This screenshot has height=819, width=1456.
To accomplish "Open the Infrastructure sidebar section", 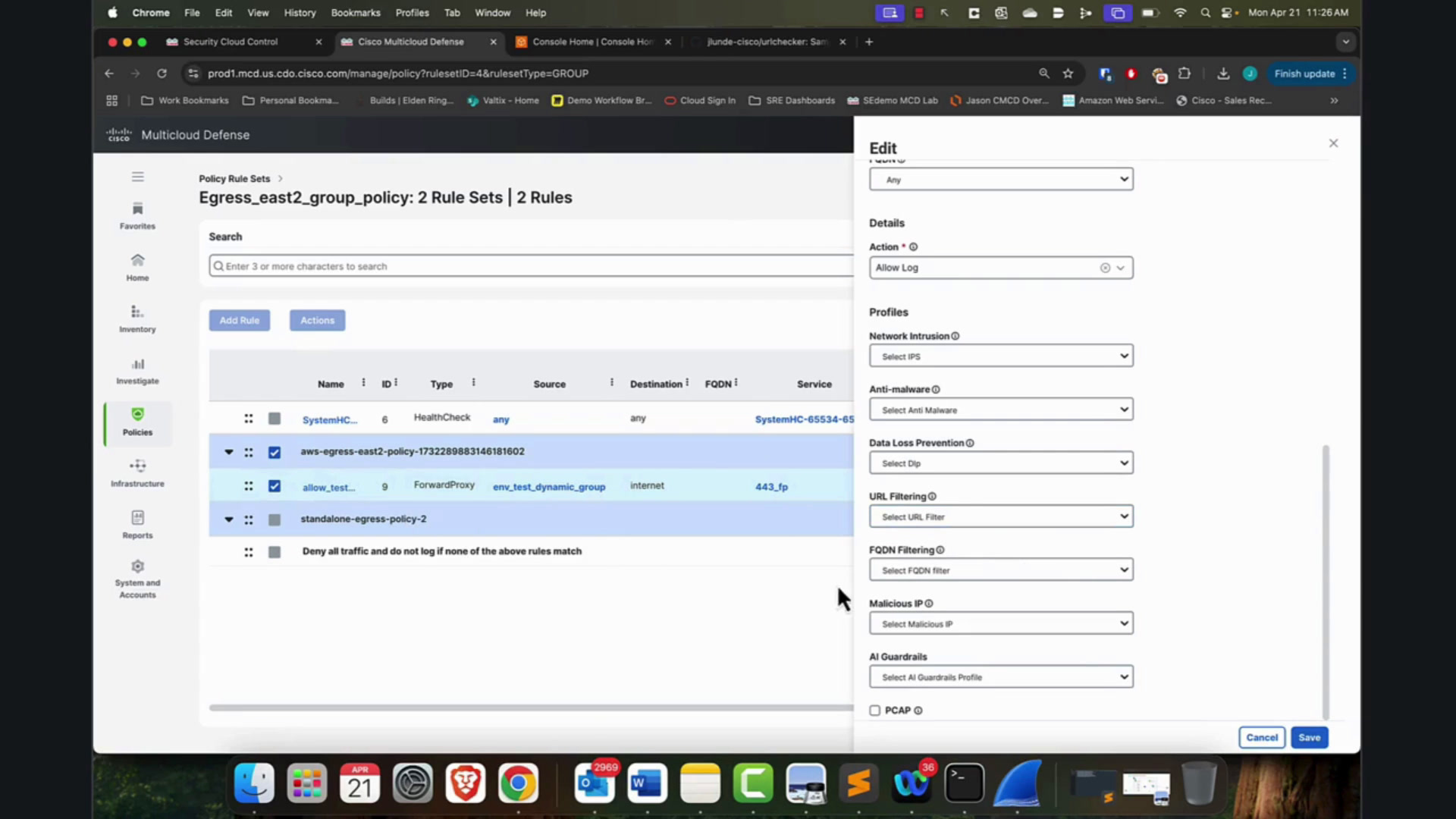I will tap(137, 473).
